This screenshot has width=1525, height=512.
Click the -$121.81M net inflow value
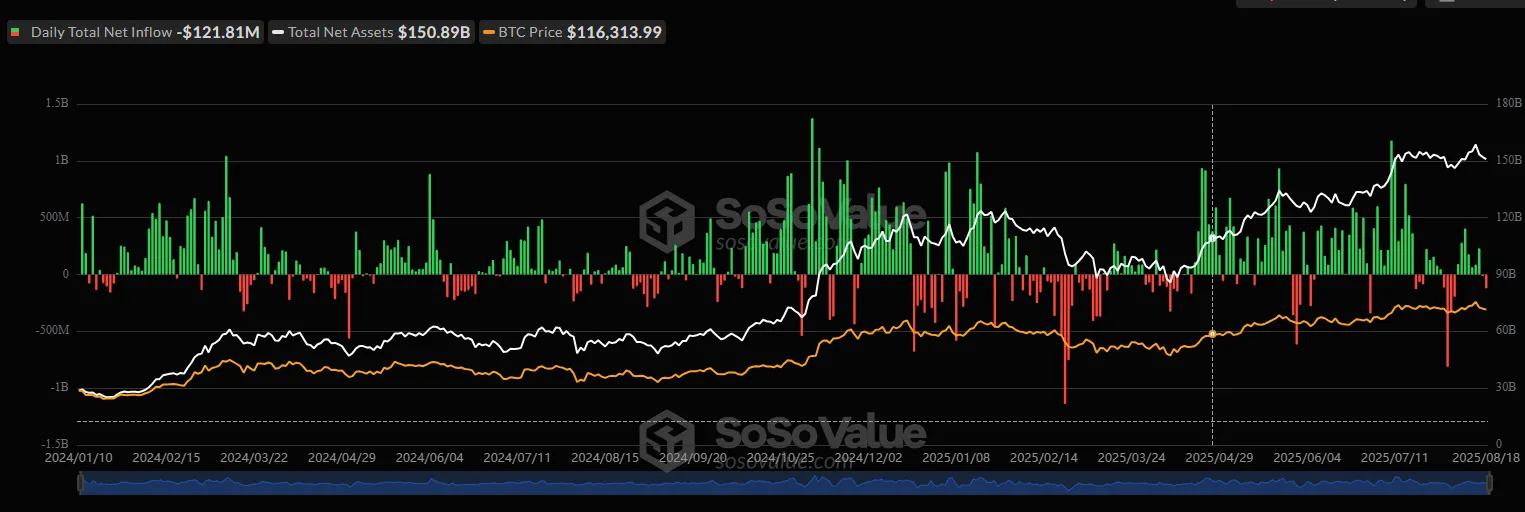click(218, 32)
